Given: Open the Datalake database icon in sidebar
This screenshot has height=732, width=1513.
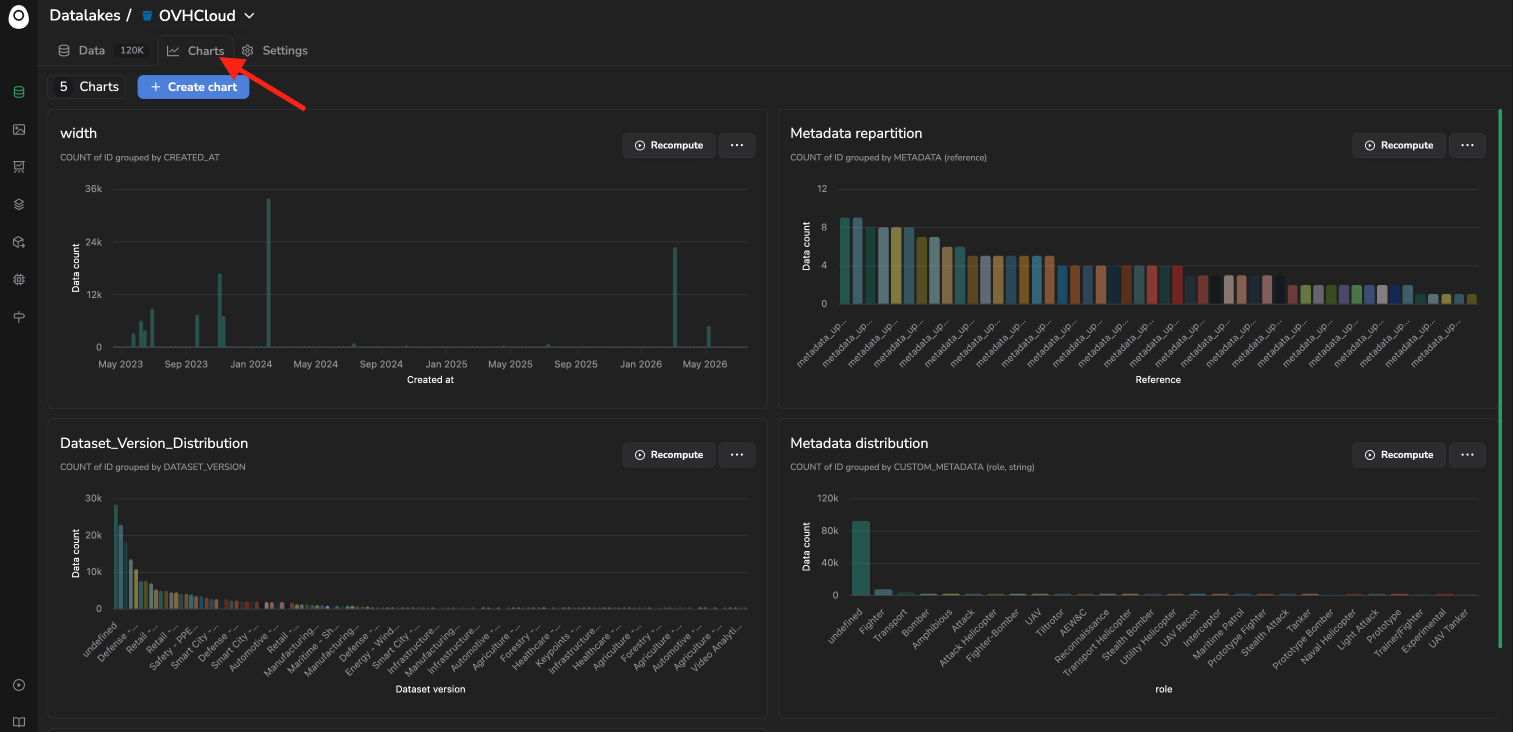Looking at the screenshot, I should 18,92.
